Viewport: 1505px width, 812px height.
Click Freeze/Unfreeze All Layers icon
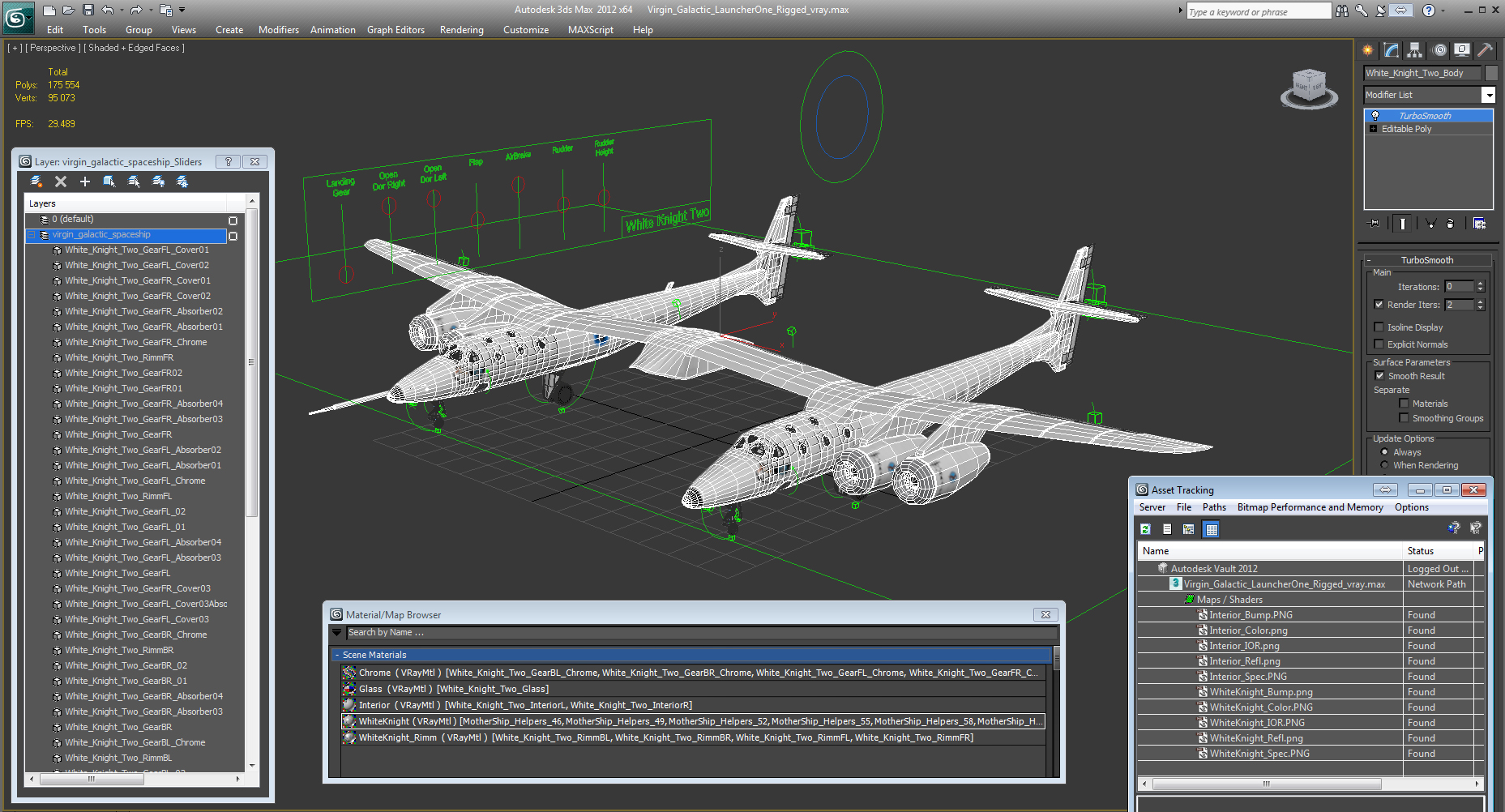182,182
